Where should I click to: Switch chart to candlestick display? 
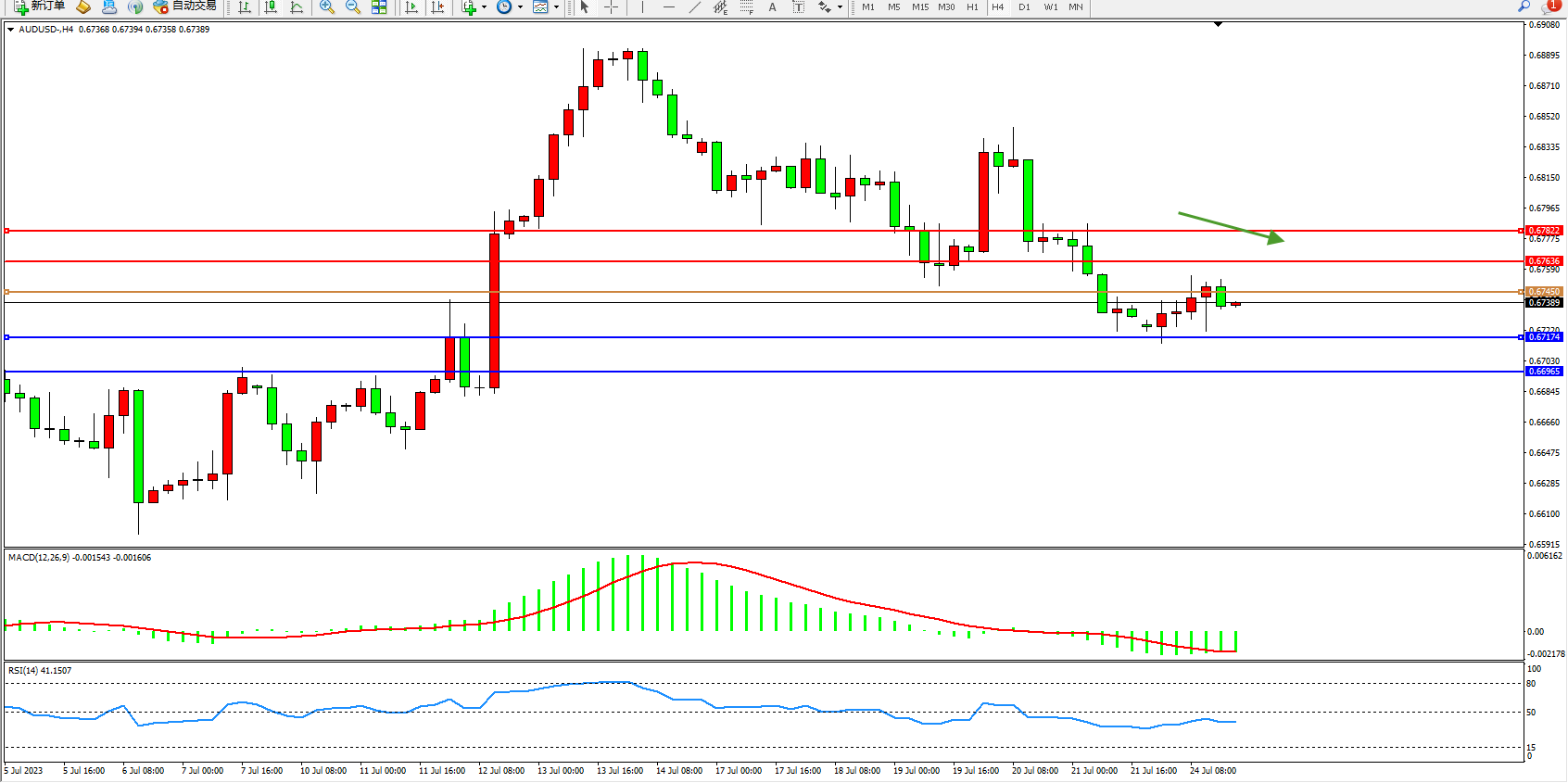[271, 7]
